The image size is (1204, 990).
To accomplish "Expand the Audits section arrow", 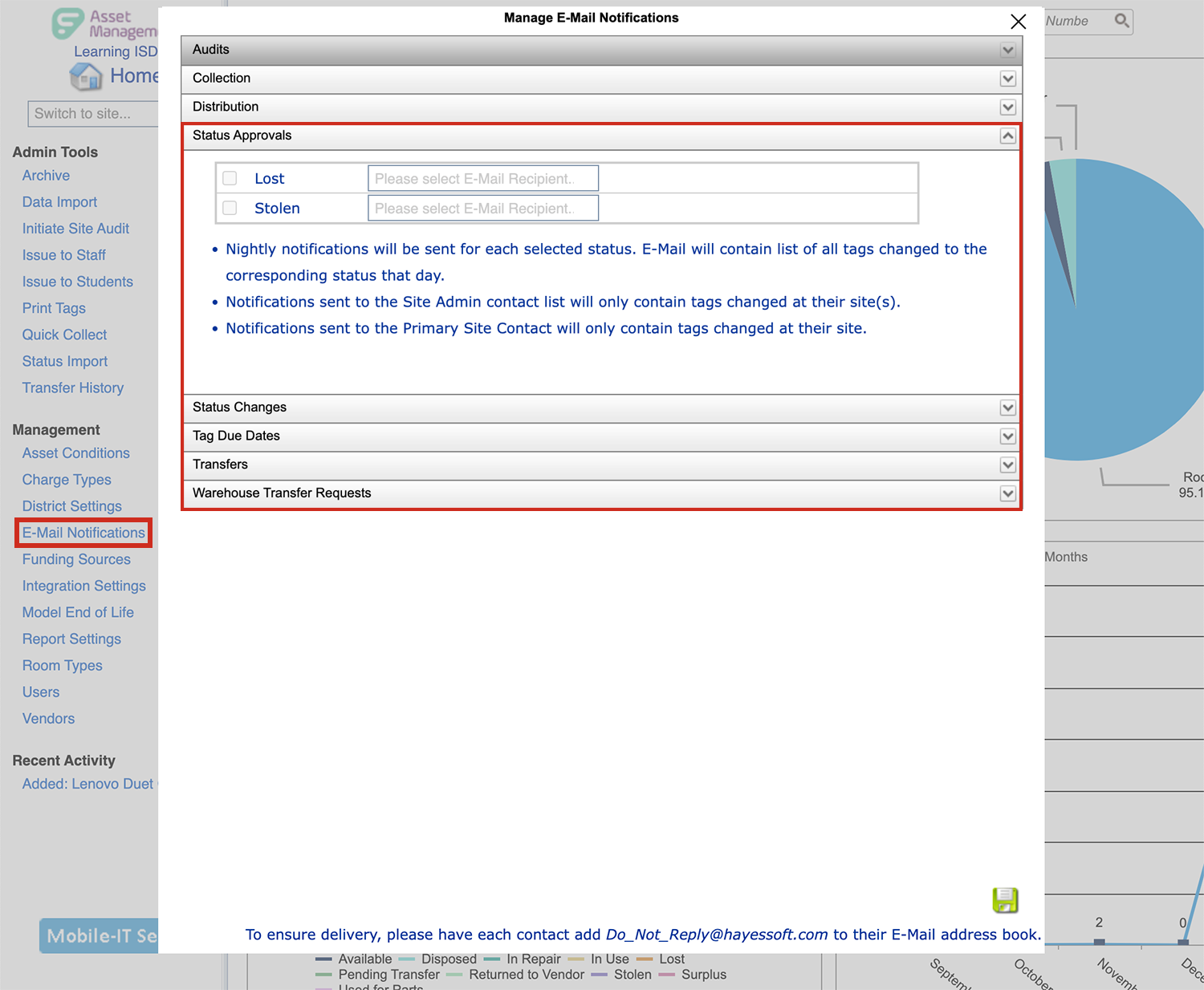I will click(1008, 51).
